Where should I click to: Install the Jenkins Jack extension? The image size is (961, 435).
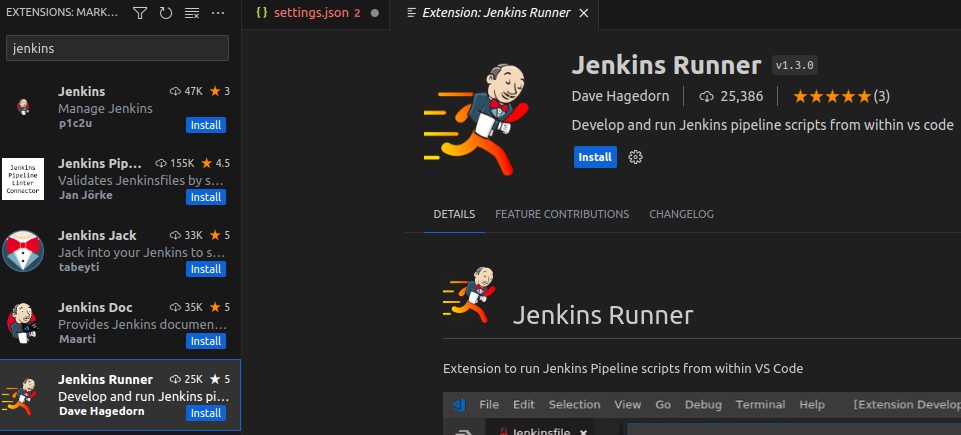tap(206, 269)
